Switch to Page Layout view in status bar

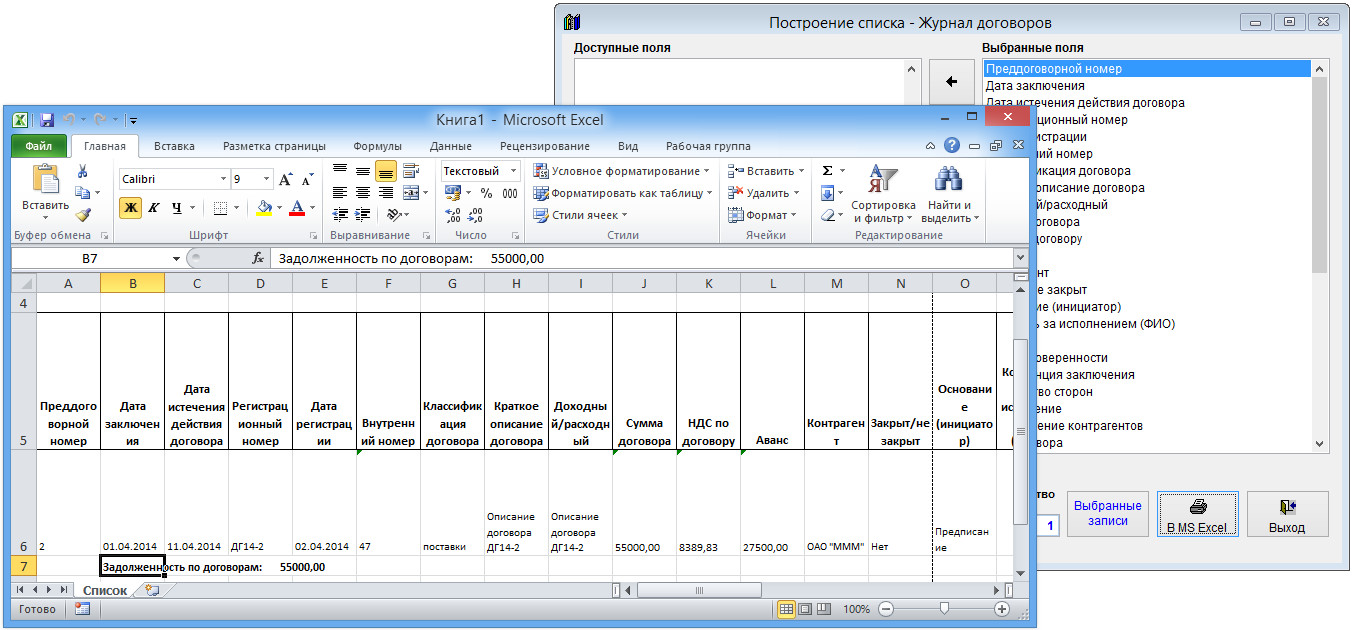(x=807, y=608)
